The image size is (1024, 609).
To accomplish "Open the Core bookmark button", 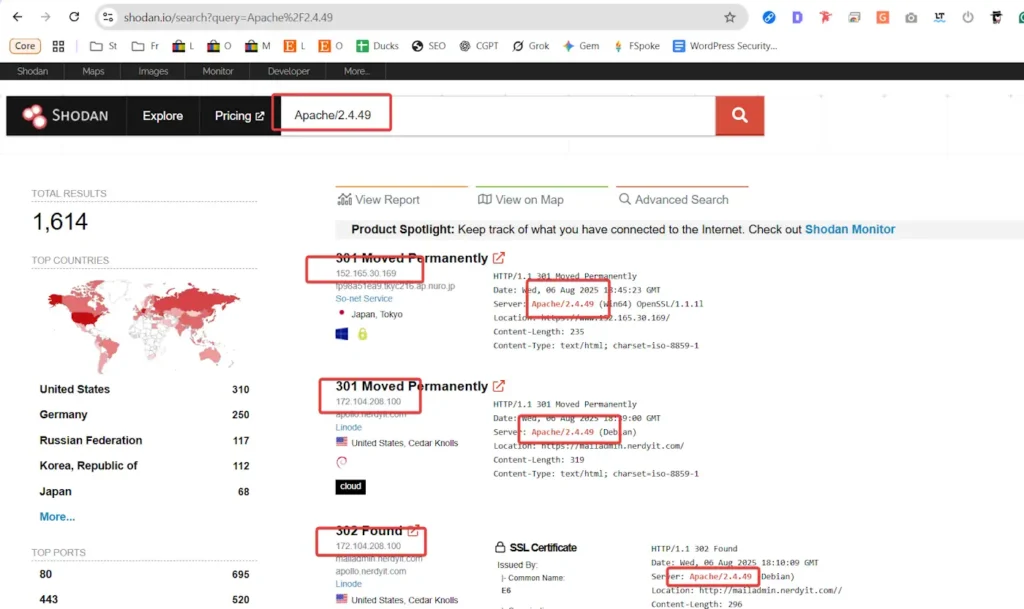I will click(25, 46).
